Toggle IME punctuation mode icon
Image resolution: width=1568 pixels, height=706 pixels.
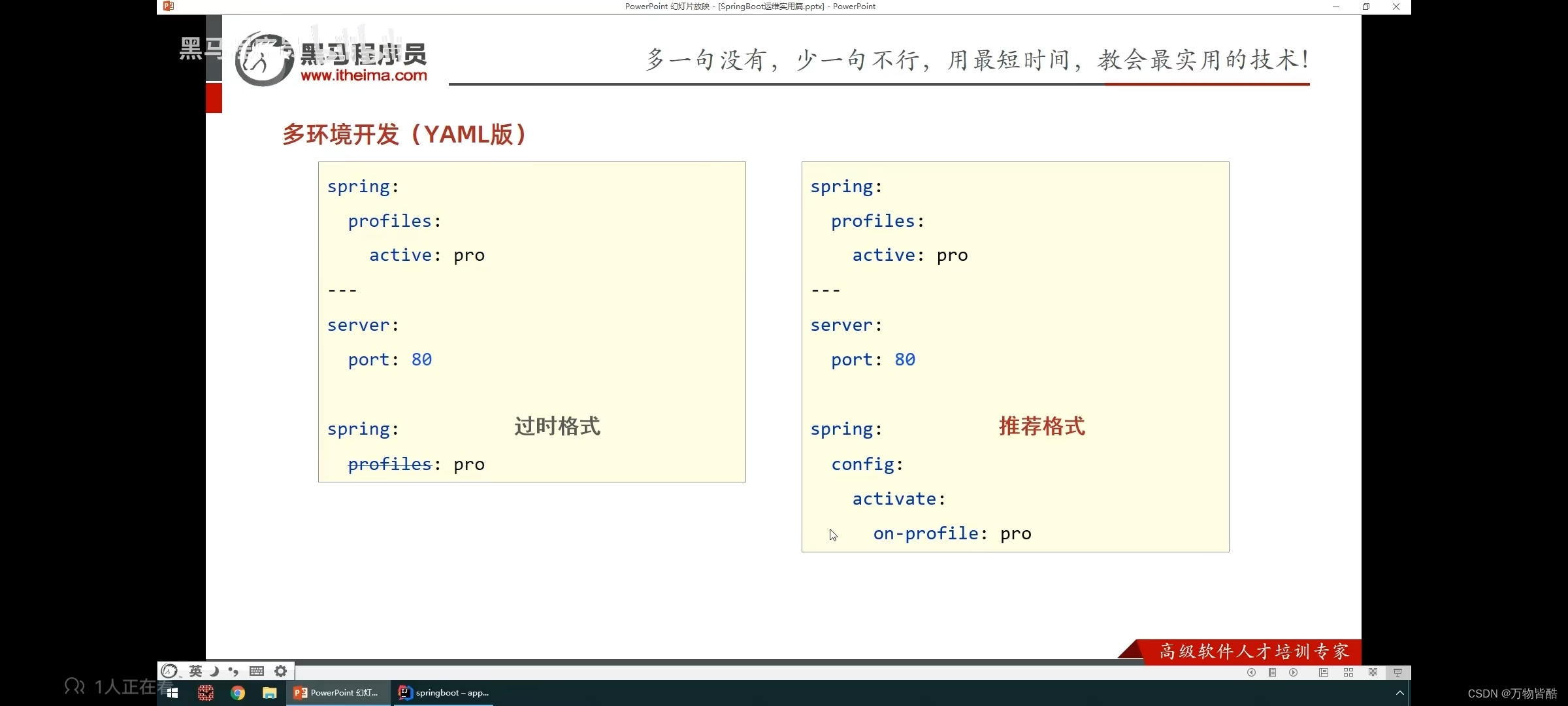click(x=233, y=671)
